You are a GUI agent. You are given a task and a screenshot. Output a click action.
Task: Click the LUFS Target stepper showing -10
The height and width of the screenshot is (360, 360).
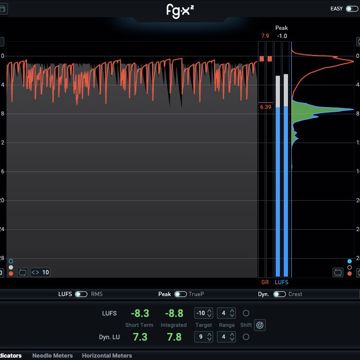[204, 313]
